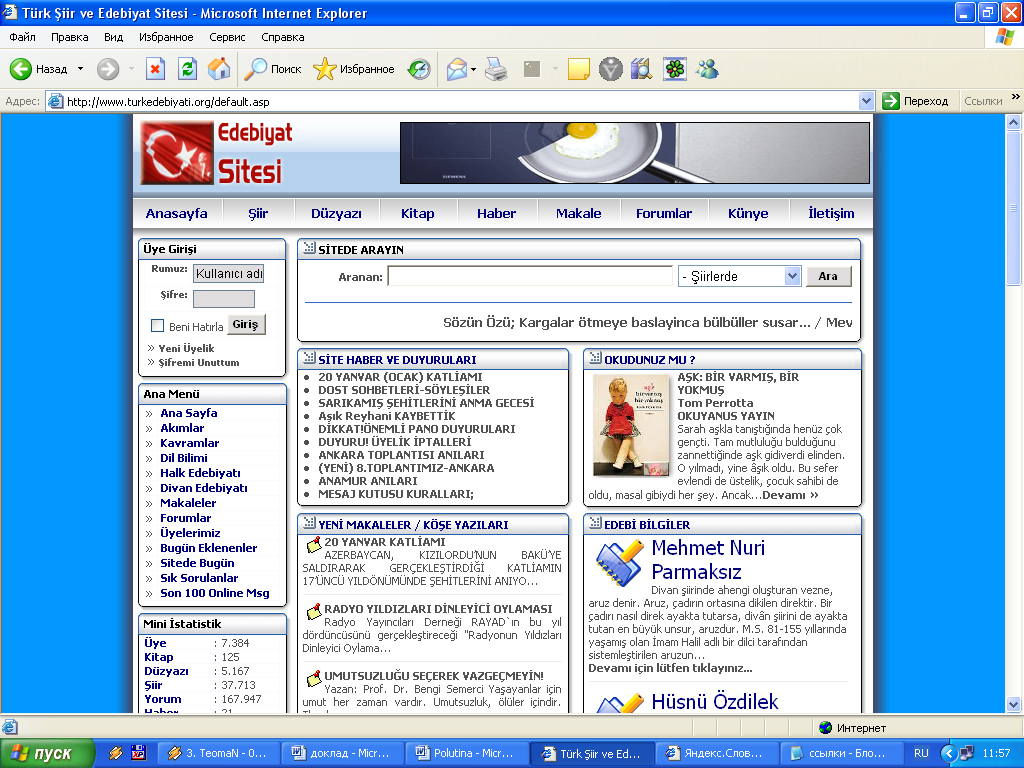Click the ICQ flower toolbar icon
Viewport: 1024px width, 768px height.
675,69
